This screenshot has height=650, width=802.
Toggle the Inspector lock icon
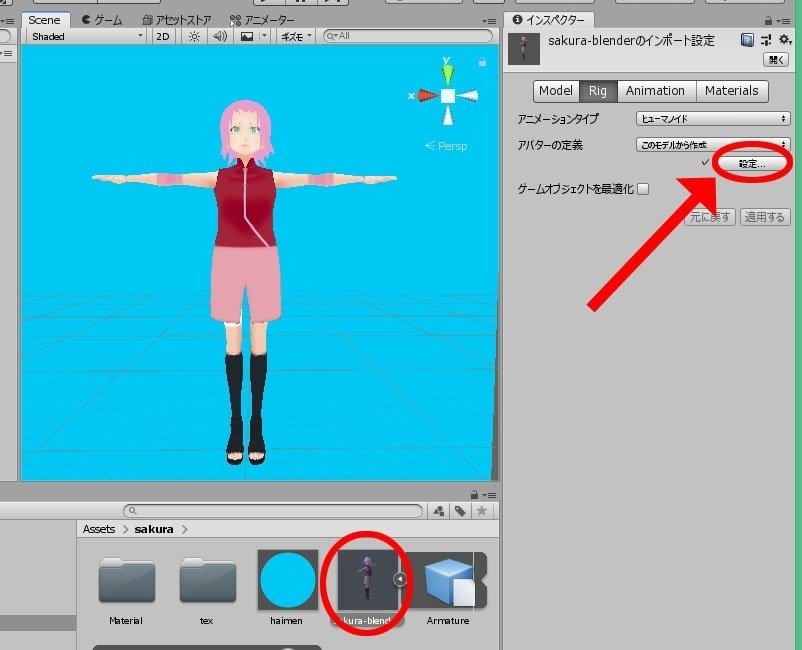pyautogui.click(x=768, y=20)
